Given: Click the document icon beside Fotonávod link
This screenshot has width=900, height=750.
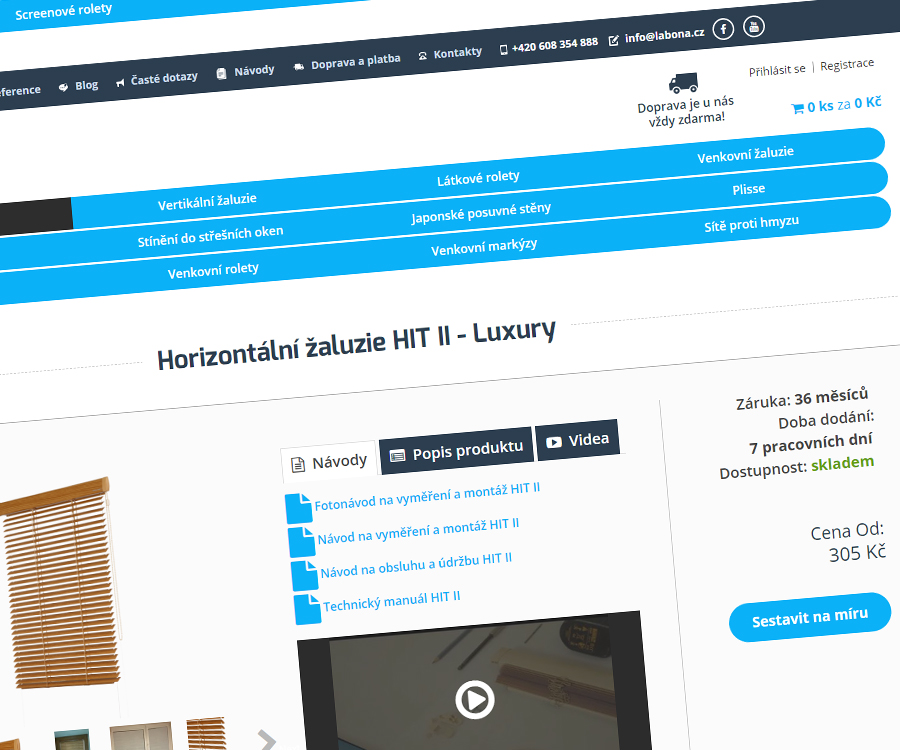Looking at the screenshot, I should click(298, 508).
